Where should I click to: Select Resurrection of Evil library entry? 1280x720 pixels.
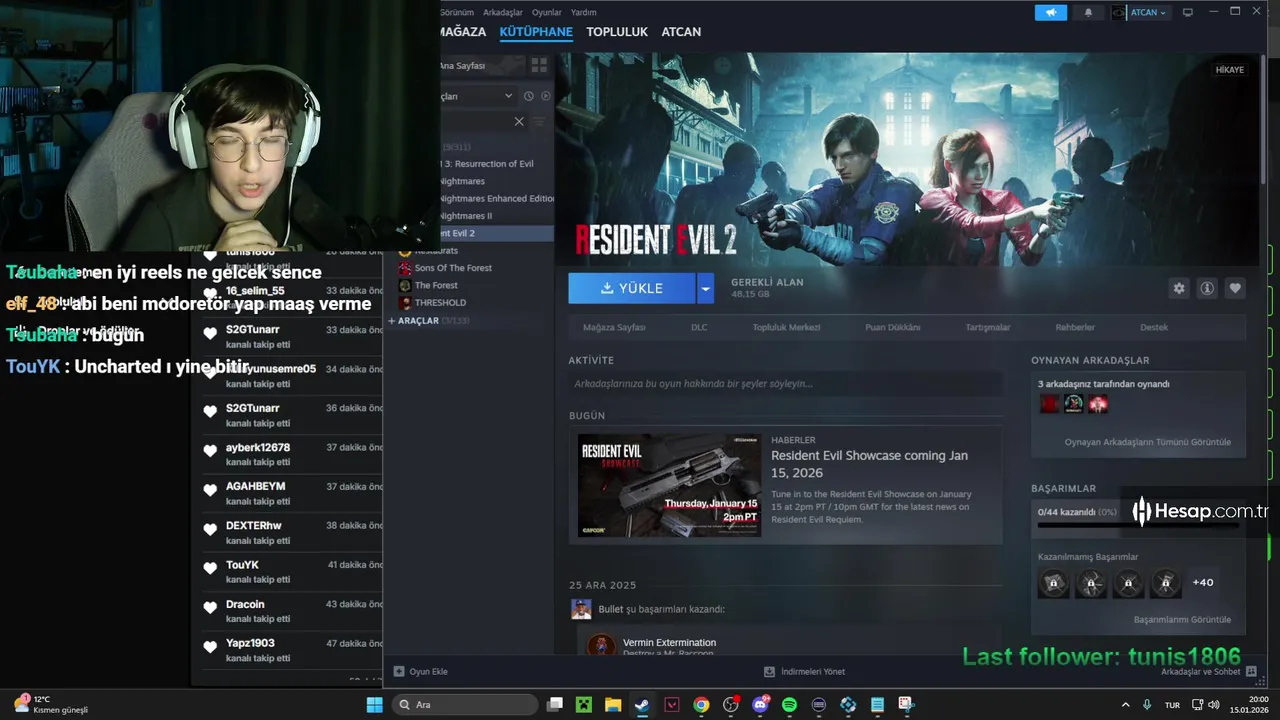[488, 164]
